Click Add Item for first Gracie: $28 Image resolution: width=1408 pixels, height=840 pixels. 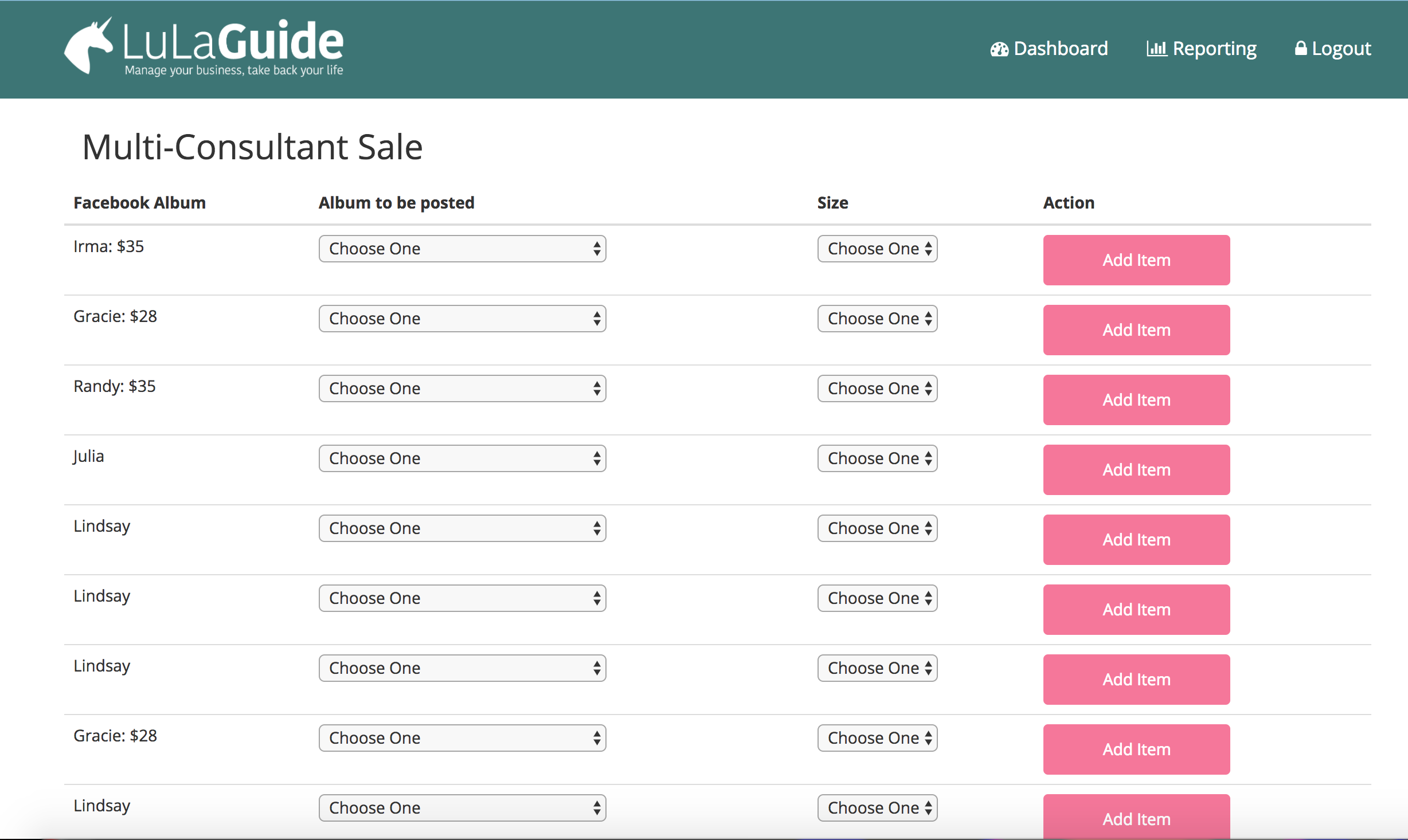click(1136, 330)
